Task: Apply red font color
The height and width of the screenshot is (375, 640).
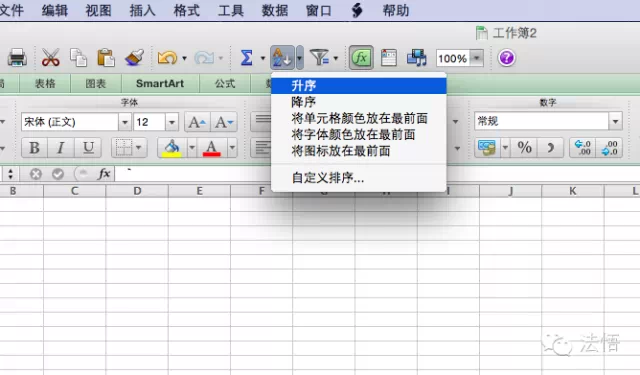Action: pos(211,148)
